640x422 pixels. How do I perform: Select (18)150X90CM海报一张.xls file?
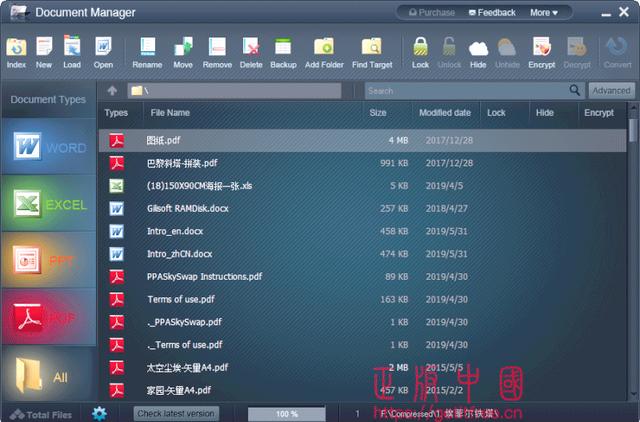point(362,186)
